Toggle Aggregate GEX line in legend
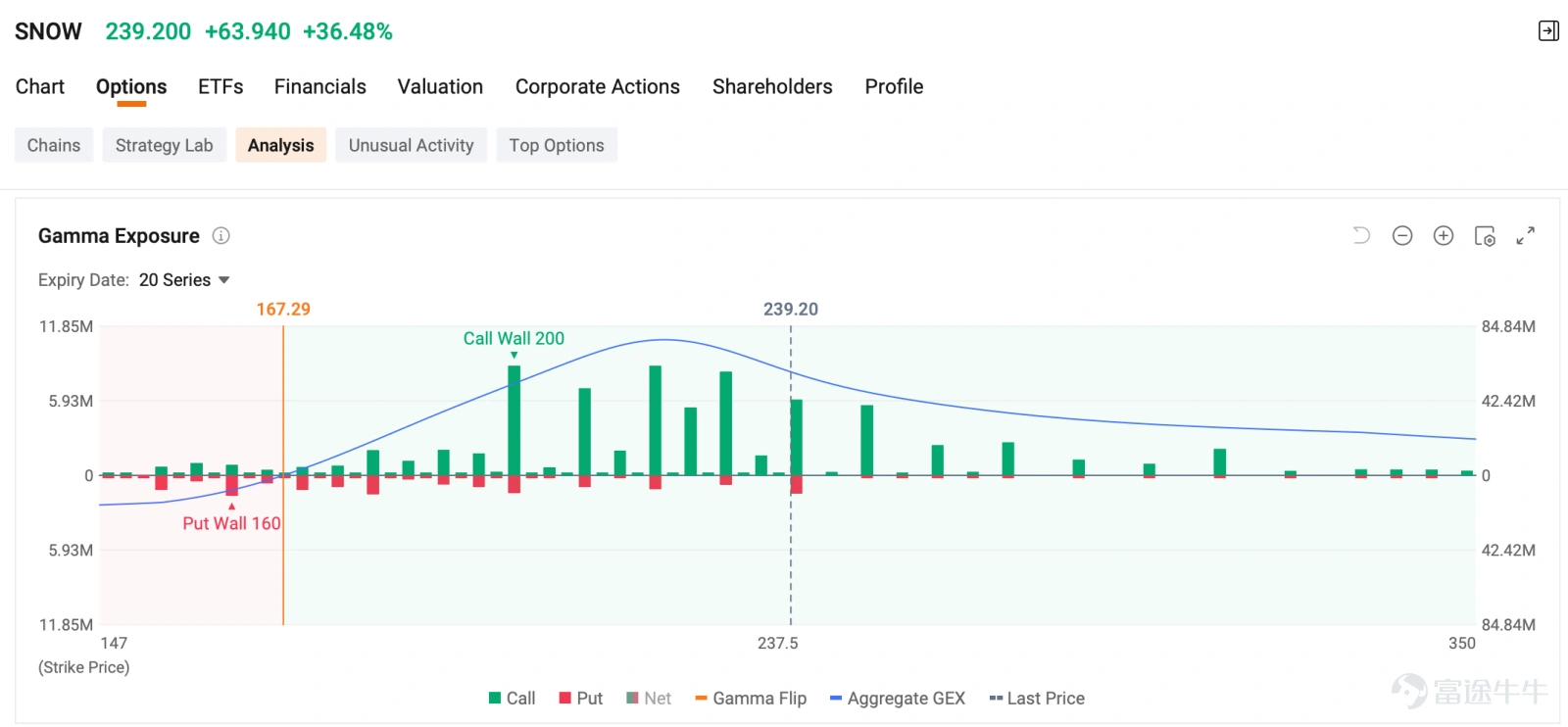Screen dimensions: 1568x727 pyautogui.click(x=898, y=699)
